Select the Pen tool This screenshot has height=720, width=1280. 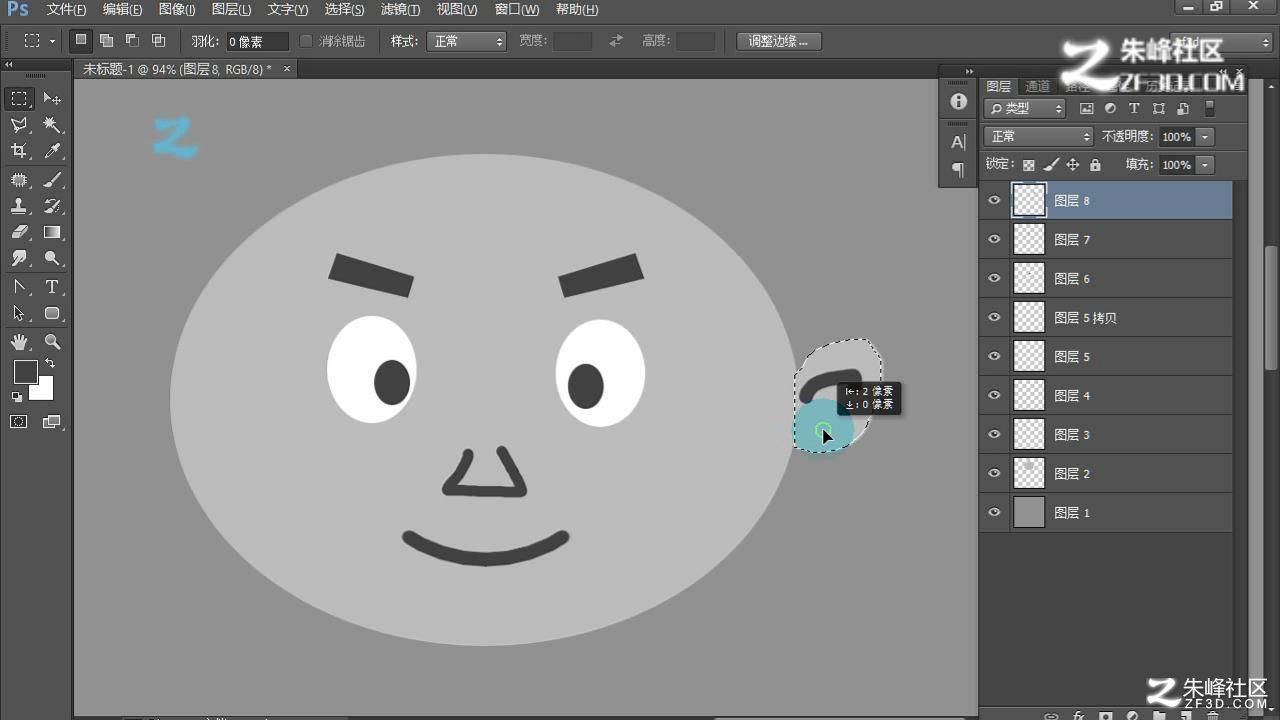pyautogui.click(x=19, y=287)
